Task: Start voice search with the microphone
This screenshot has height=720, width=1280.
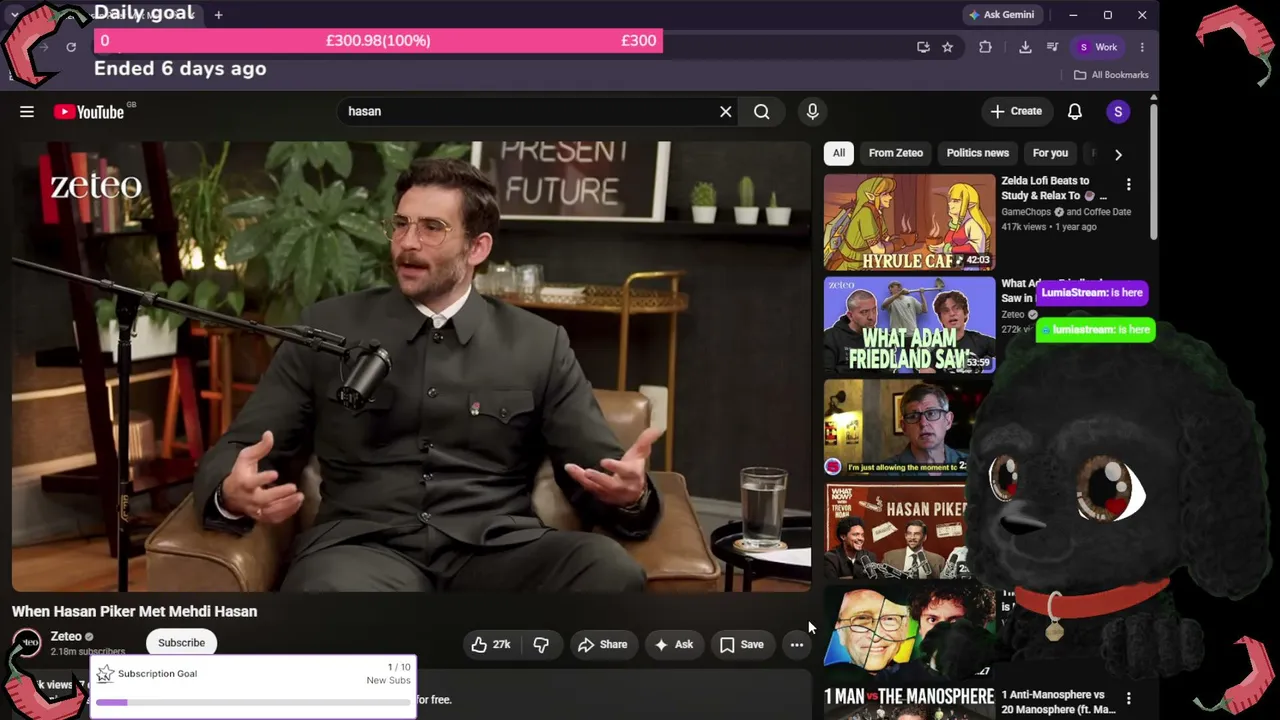Action: 812,111
